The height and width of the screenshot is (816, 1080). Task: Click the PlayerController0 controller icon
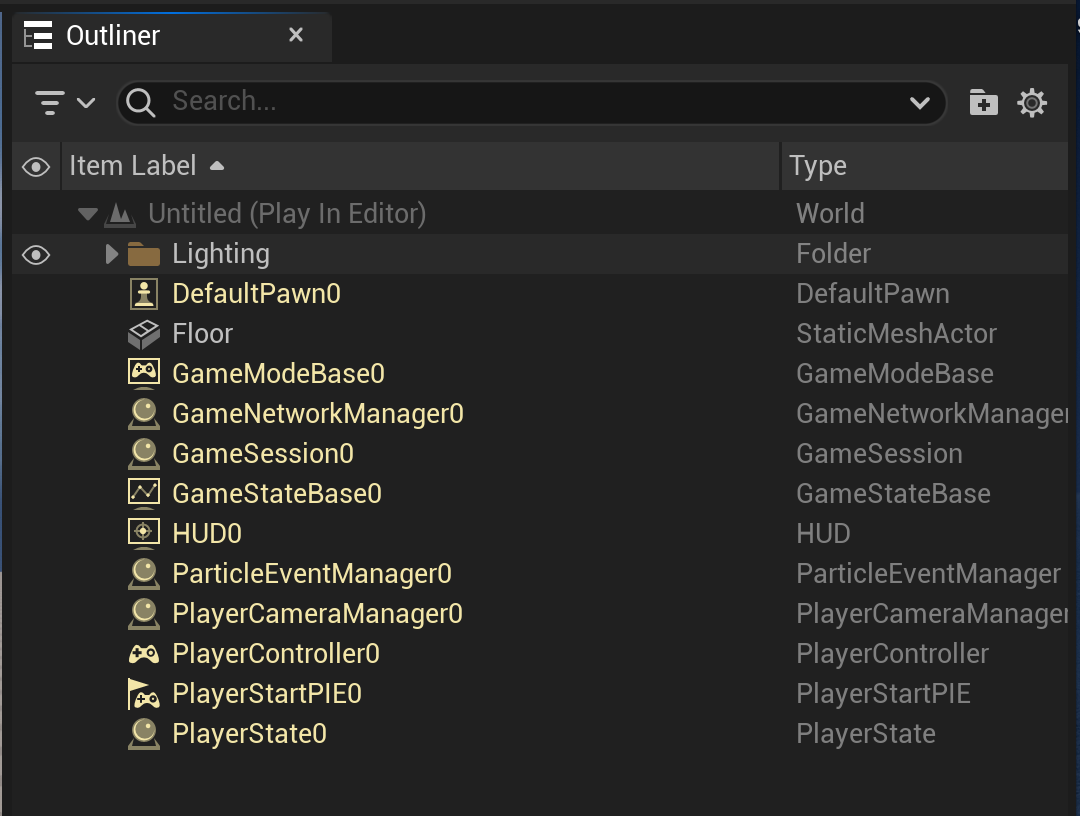click(x=144, y=653)
